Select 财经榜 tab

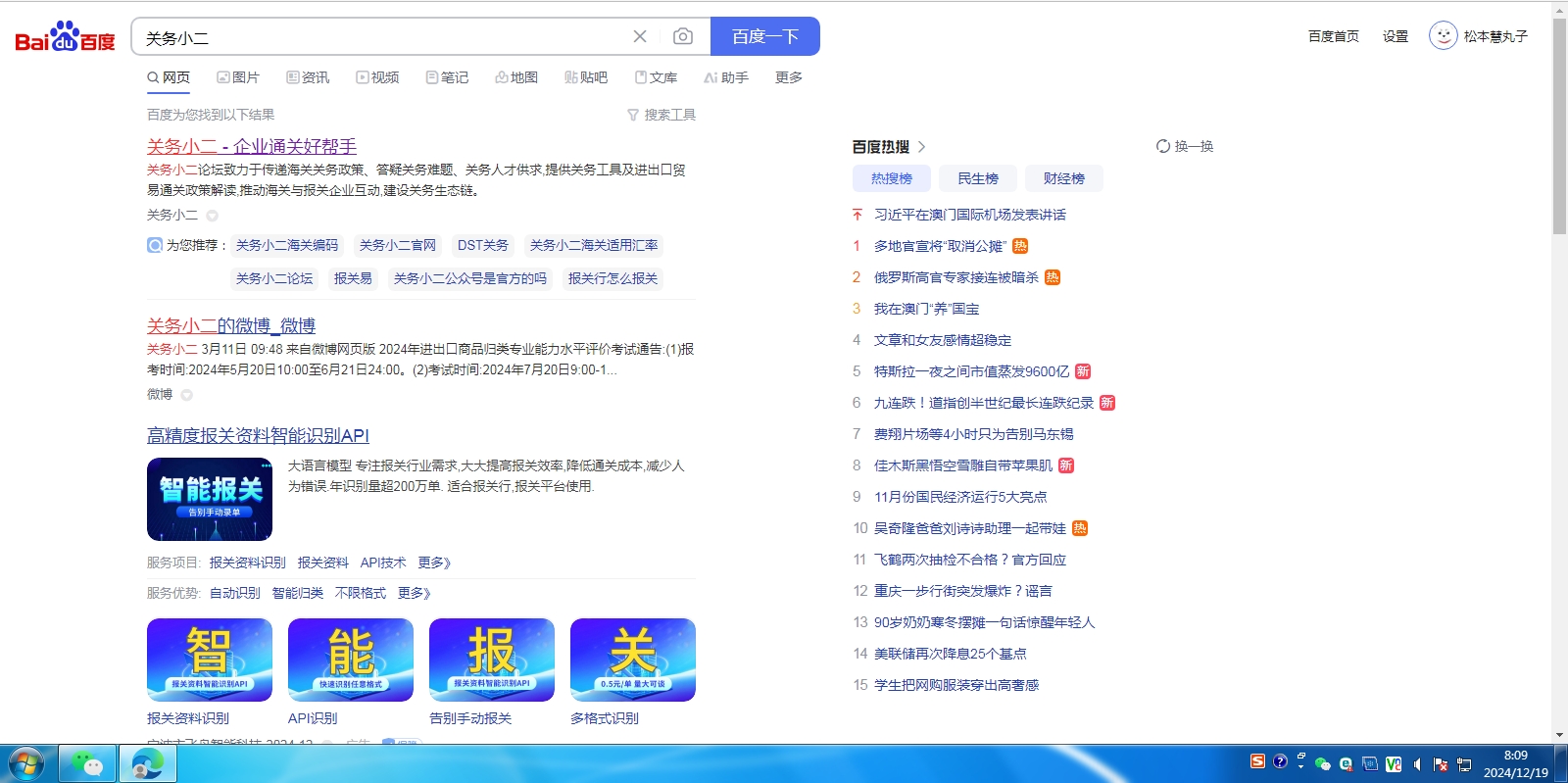click(1064, 178)
